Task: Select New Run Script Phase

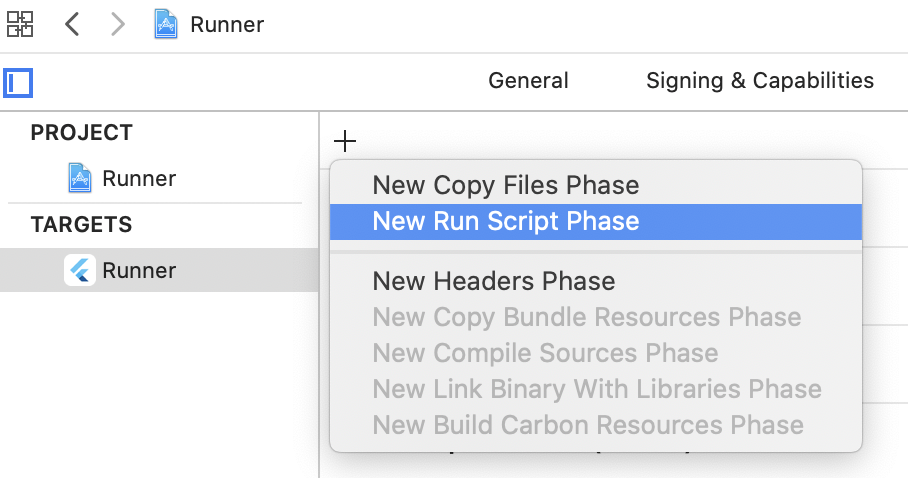Action: (x=505, y=221)
